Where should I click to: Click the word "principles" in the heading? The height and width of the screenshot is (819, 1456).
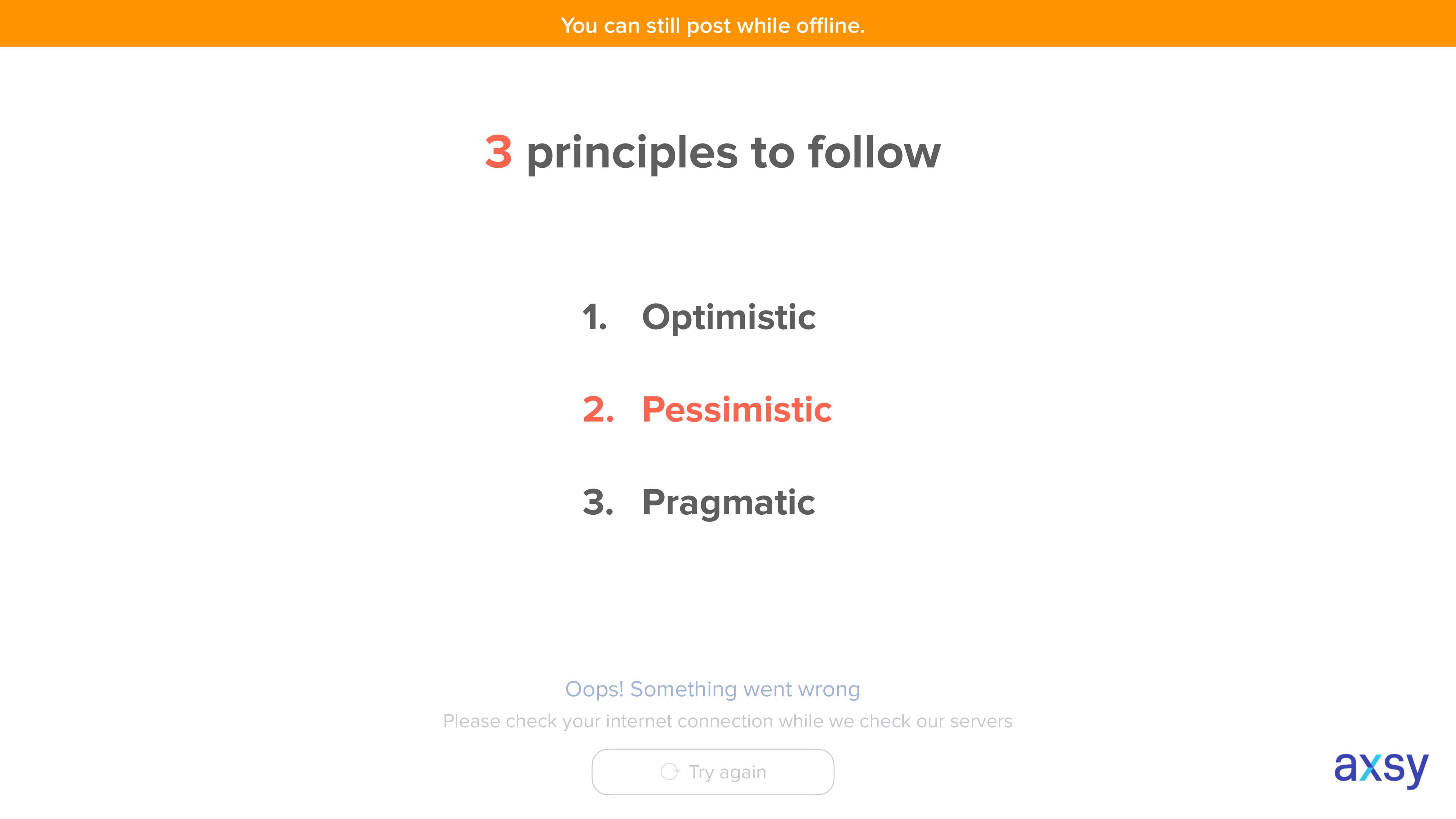632,154
